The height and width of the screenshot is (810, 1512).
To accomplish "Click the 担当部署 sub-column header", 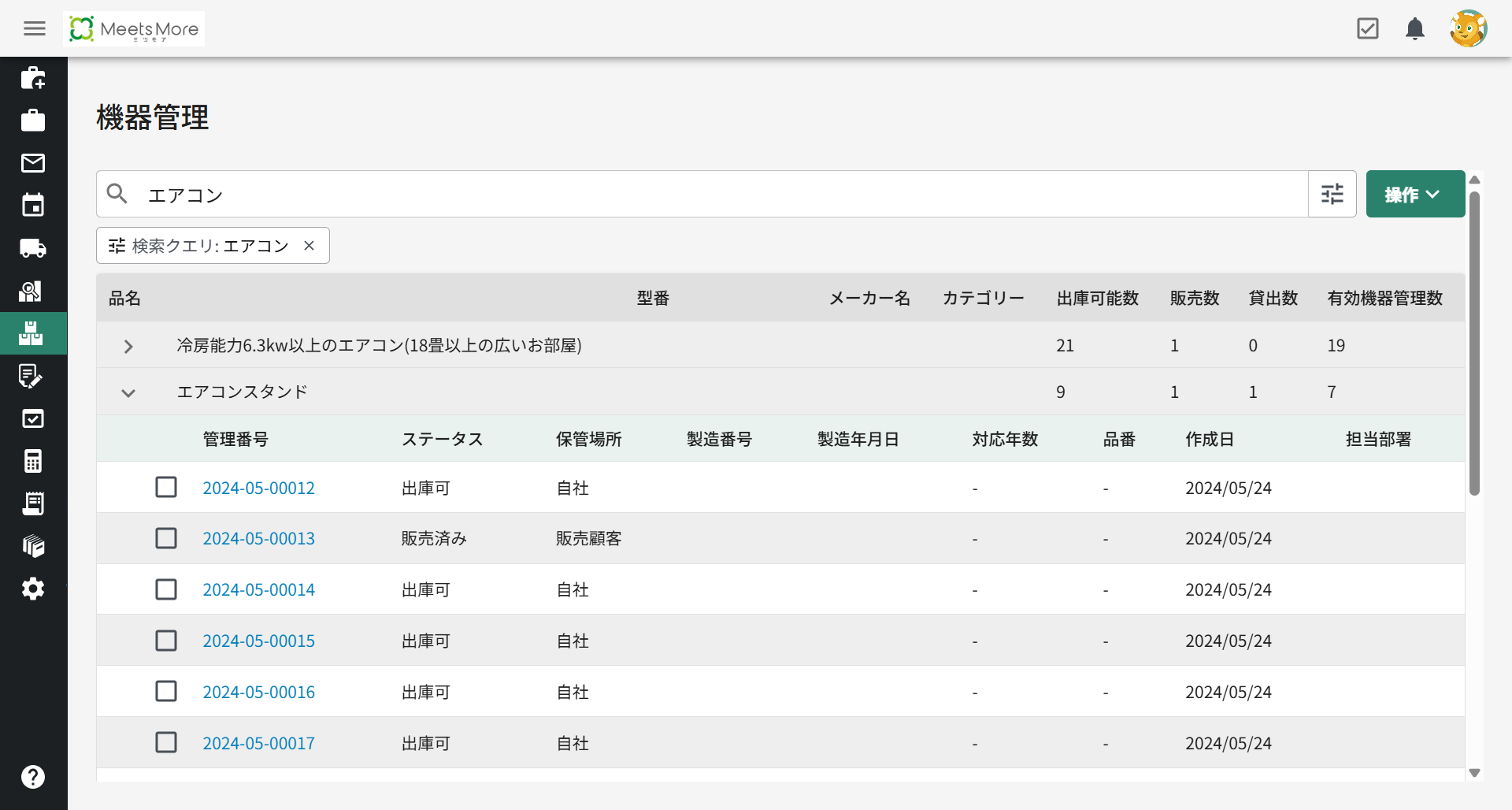I will [1378, 439].
